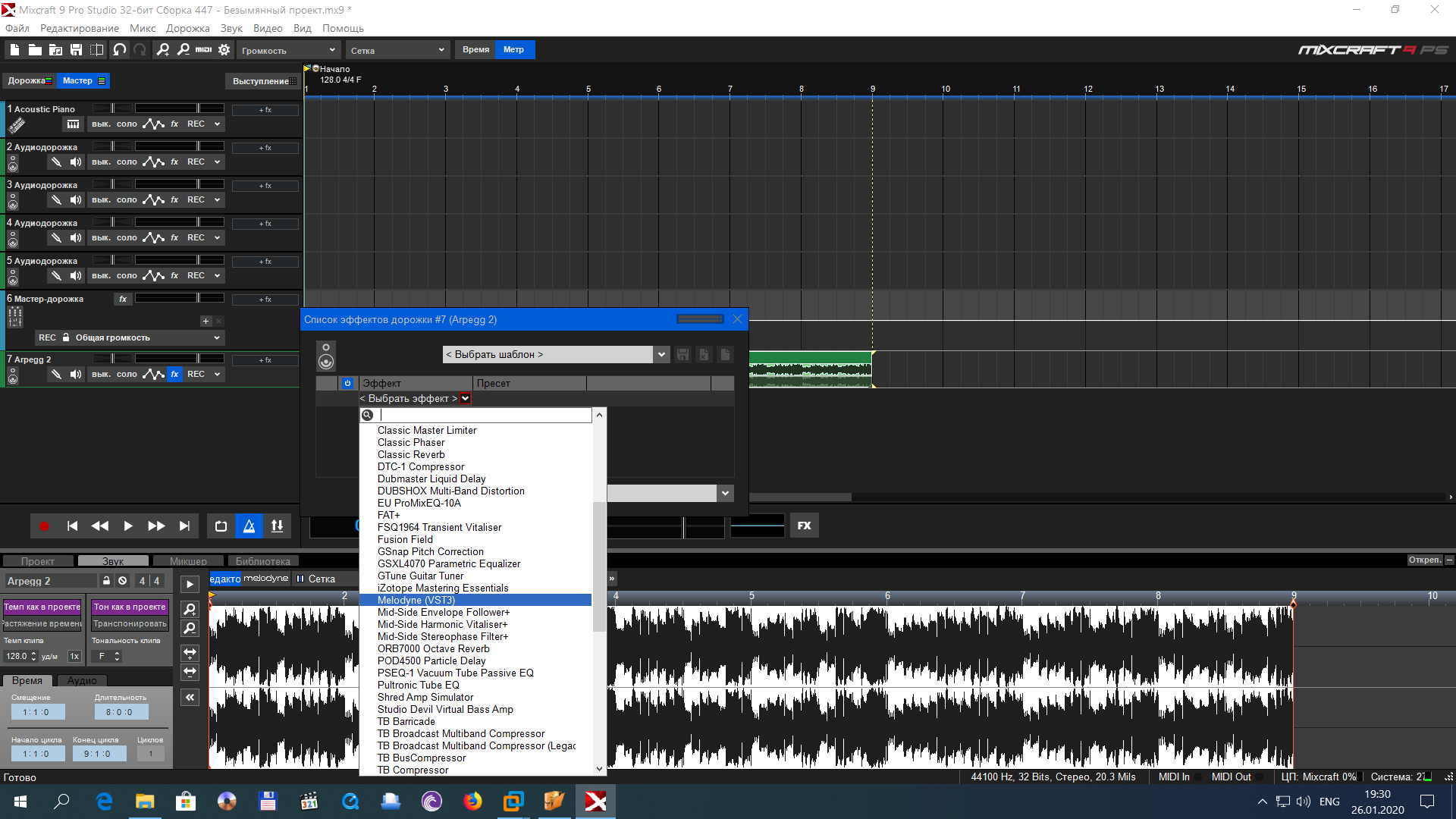Viewport: 1456px width, 819px height.
Task: Click the undo arrow in toolbar
Action: click(x=120, y=50)
